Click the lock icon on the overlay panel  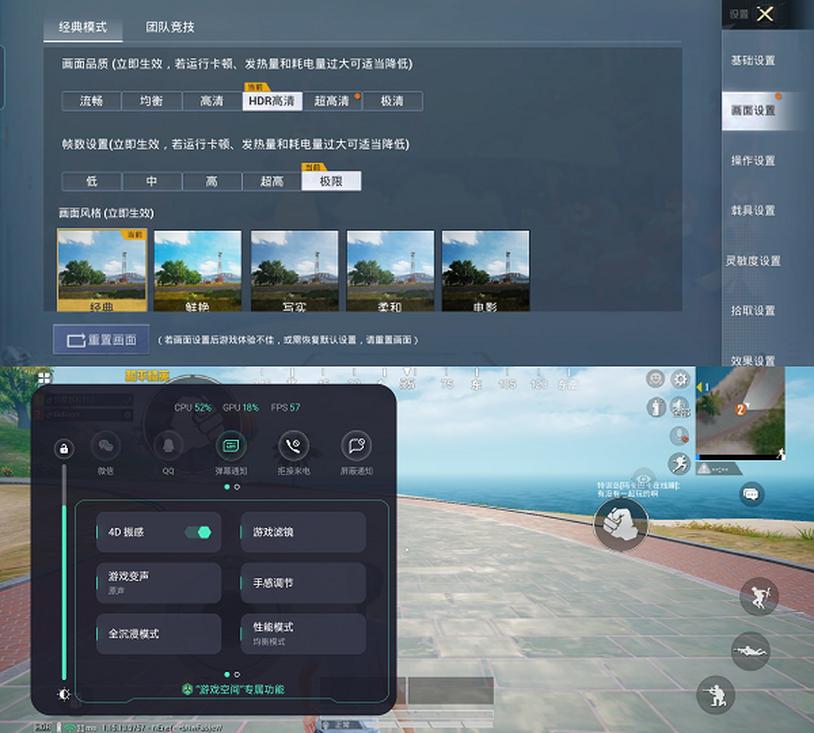tap(64, 449)
